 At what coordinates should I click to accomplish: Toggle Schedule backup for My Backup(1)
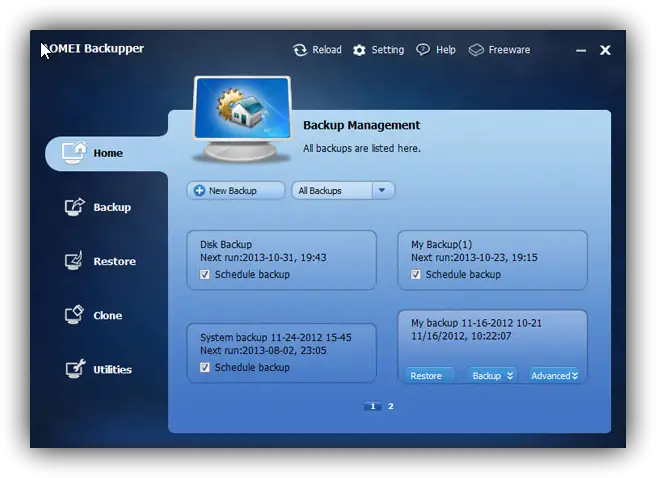(x=415, y=274)
